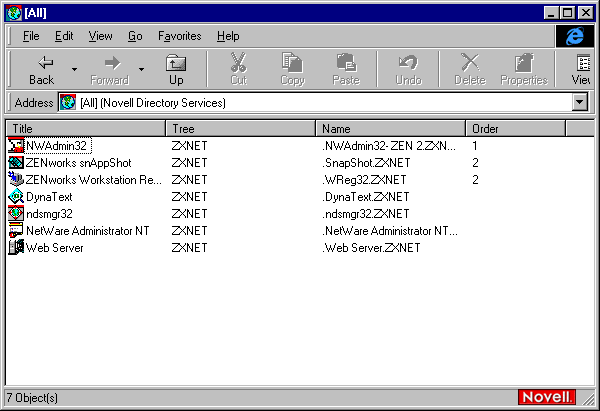Expand the Address bar dropdown arrow
600x411 pixels.
point(580,103)
